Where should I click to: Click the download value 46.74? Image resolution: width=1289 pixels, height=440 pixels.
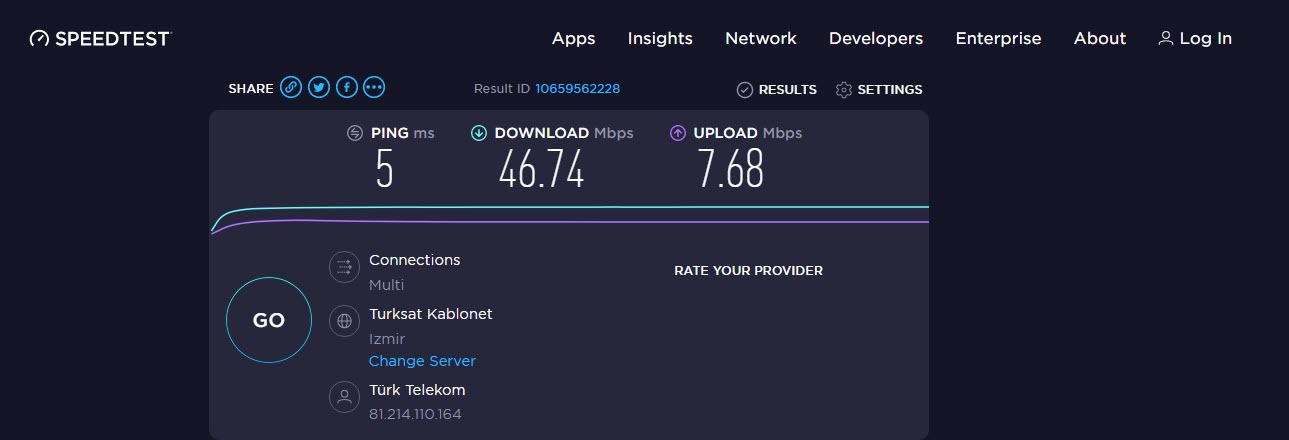[x=541, y=169]
